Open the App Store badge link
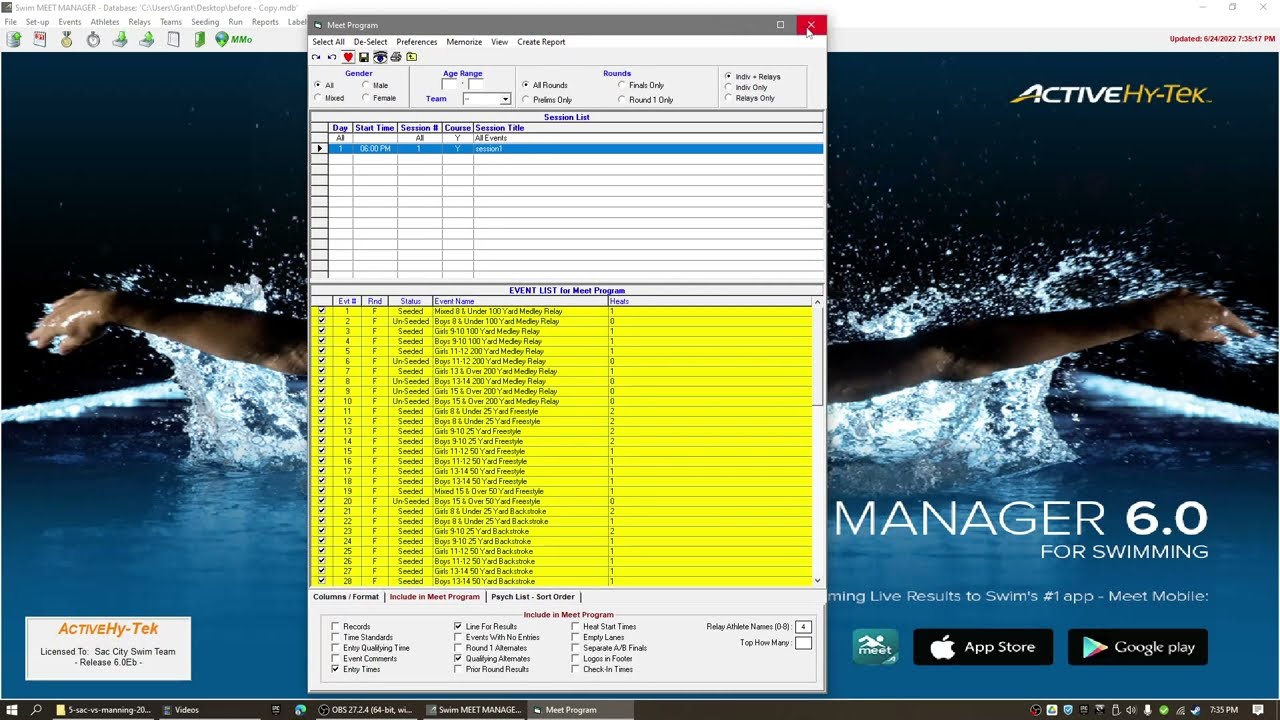The image size is (1280, 720). point(983,647)
